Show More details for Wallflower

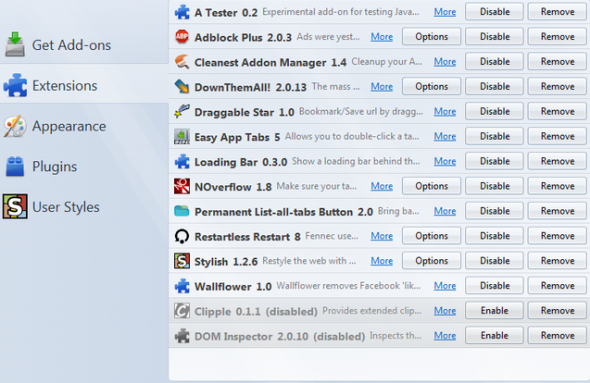click(x=445, y=286)
